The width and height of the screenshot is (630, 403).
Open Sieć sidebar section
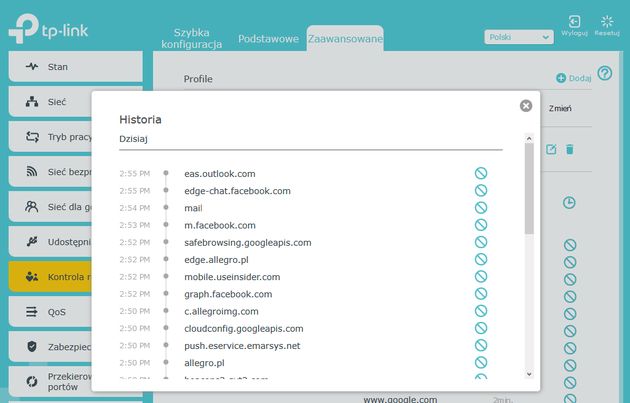50,102
